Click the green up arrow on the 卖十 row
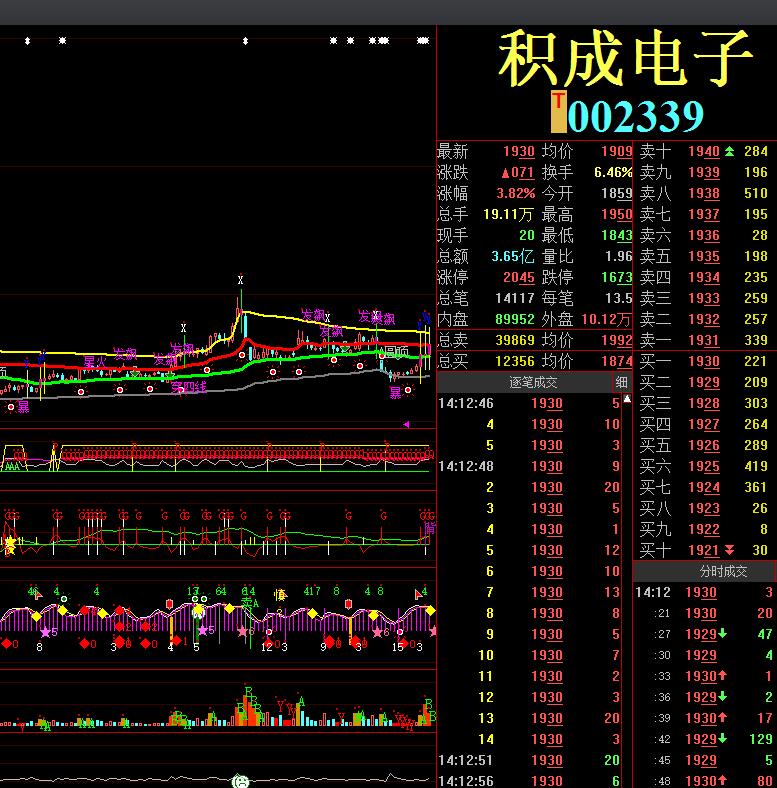The image size is (777, 788). [729, 151]
